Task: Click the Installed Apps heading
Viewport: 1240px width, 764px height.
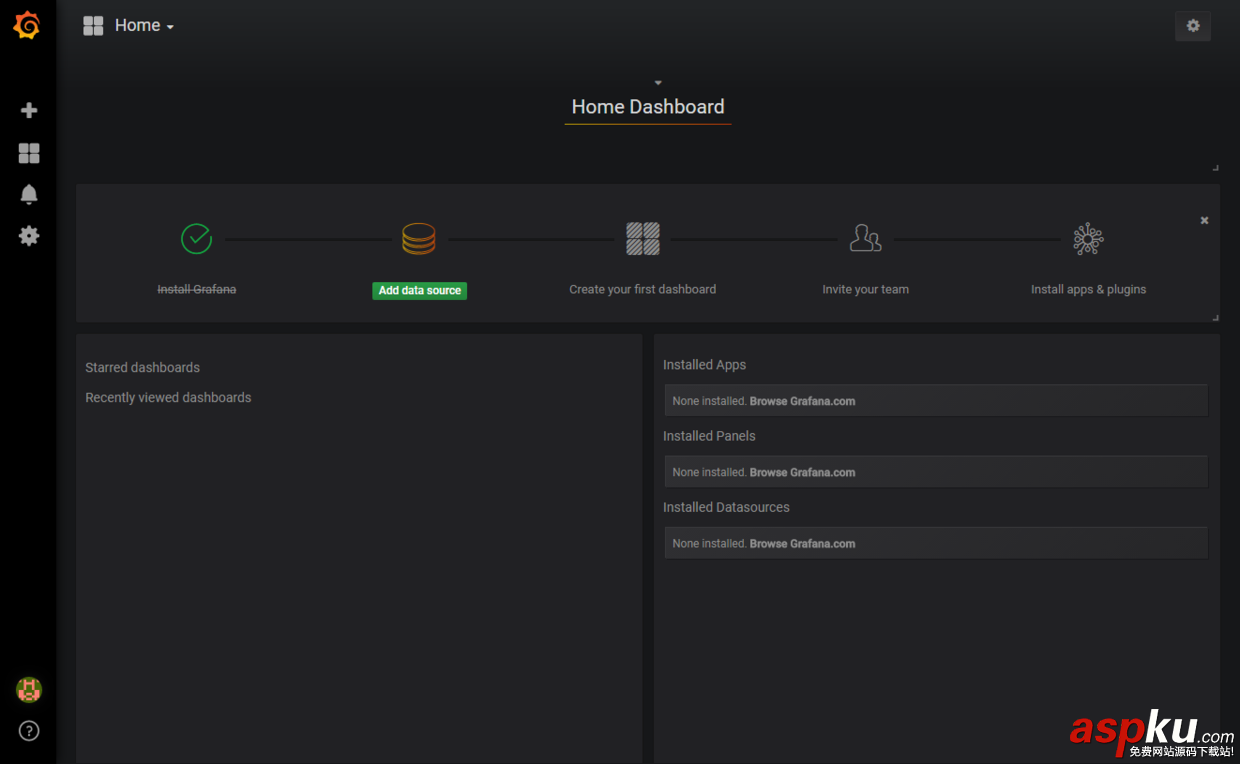Action: click(x=705, y=365)
